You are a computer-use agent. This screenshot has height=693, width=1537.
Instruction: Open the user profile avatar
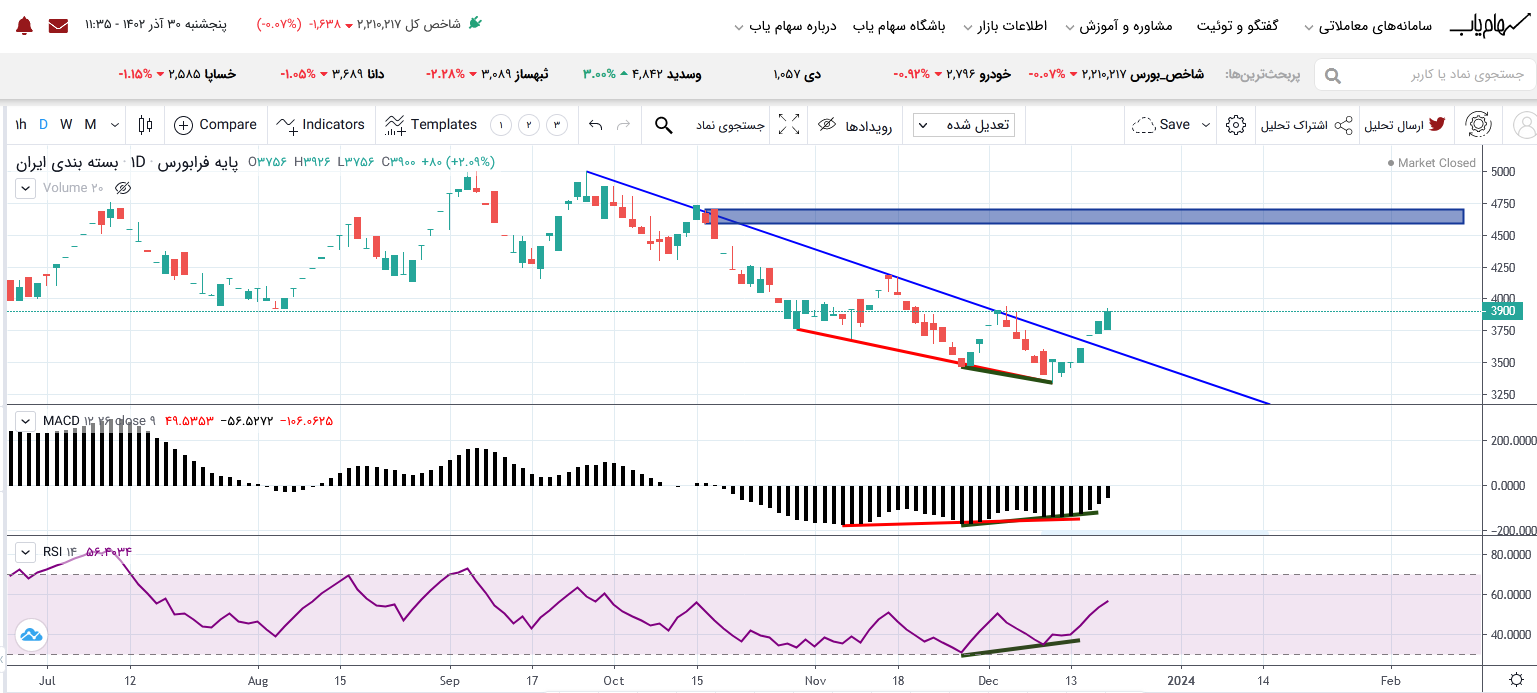tap(1524, 125)
